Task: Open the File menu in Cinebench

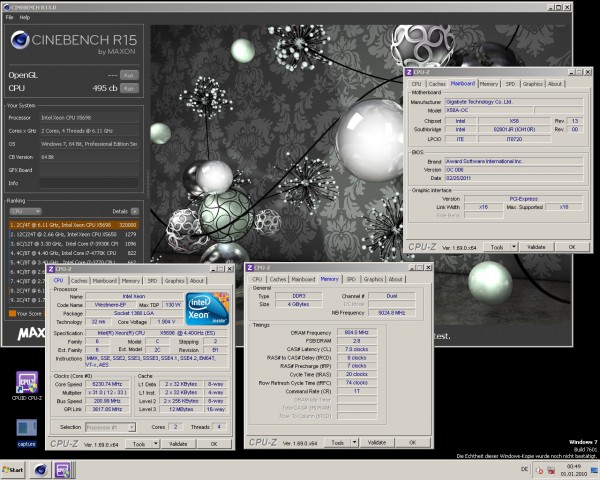Action: pyautogui.click(x=10, y=17)
